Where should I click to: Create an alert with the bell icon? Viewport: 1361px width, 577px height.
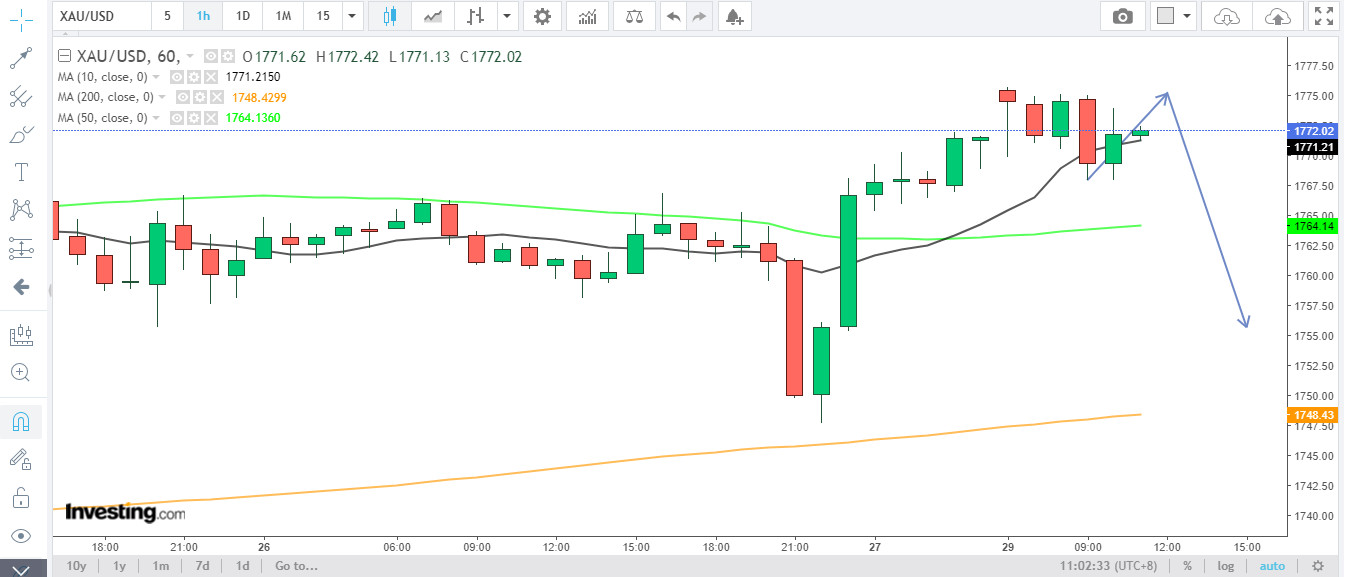[x=734, y=16]
